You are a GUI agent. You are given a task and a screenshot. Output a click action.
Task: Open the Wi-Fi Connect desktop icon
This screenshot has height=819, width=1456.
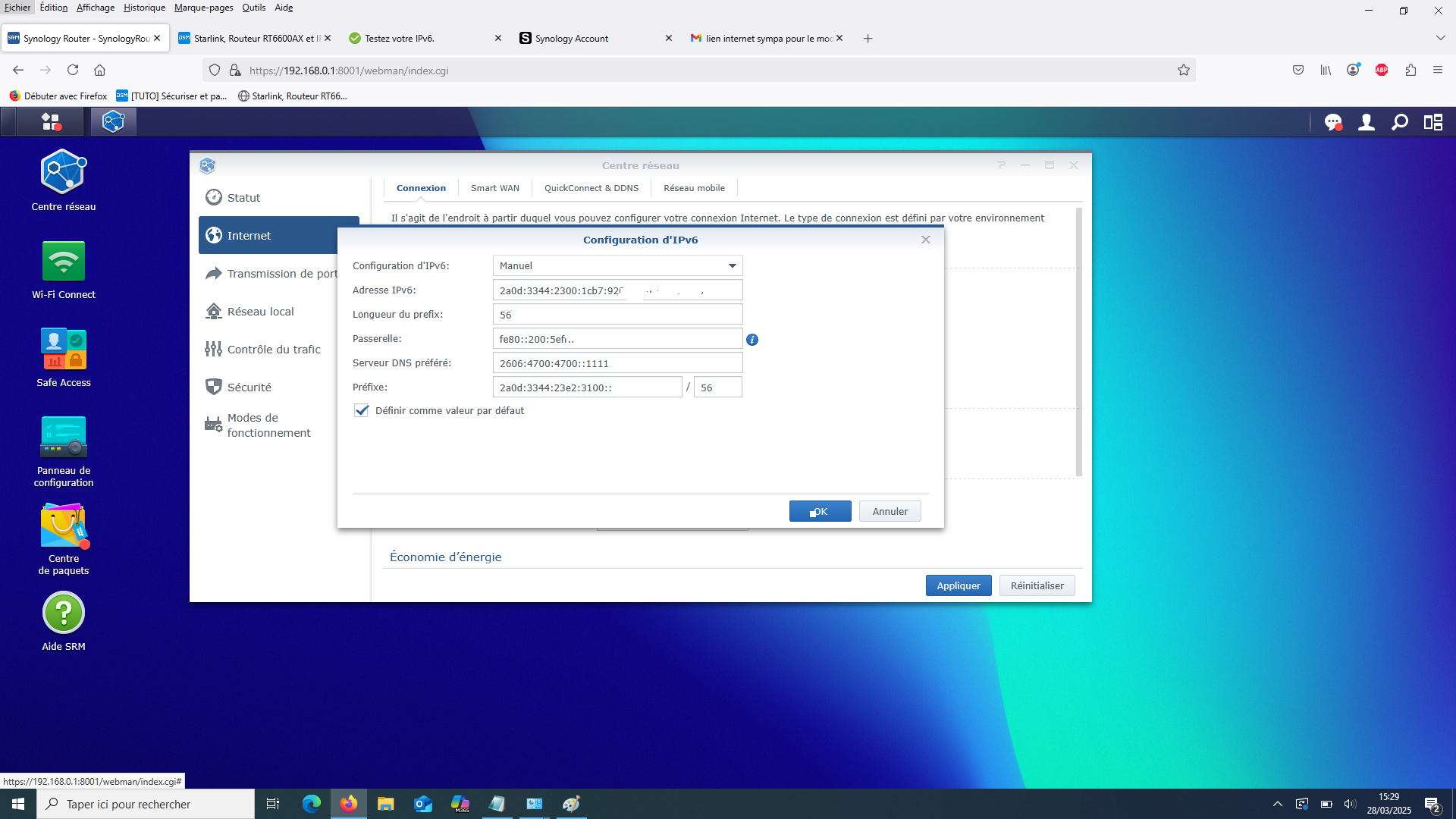point(64,270)
